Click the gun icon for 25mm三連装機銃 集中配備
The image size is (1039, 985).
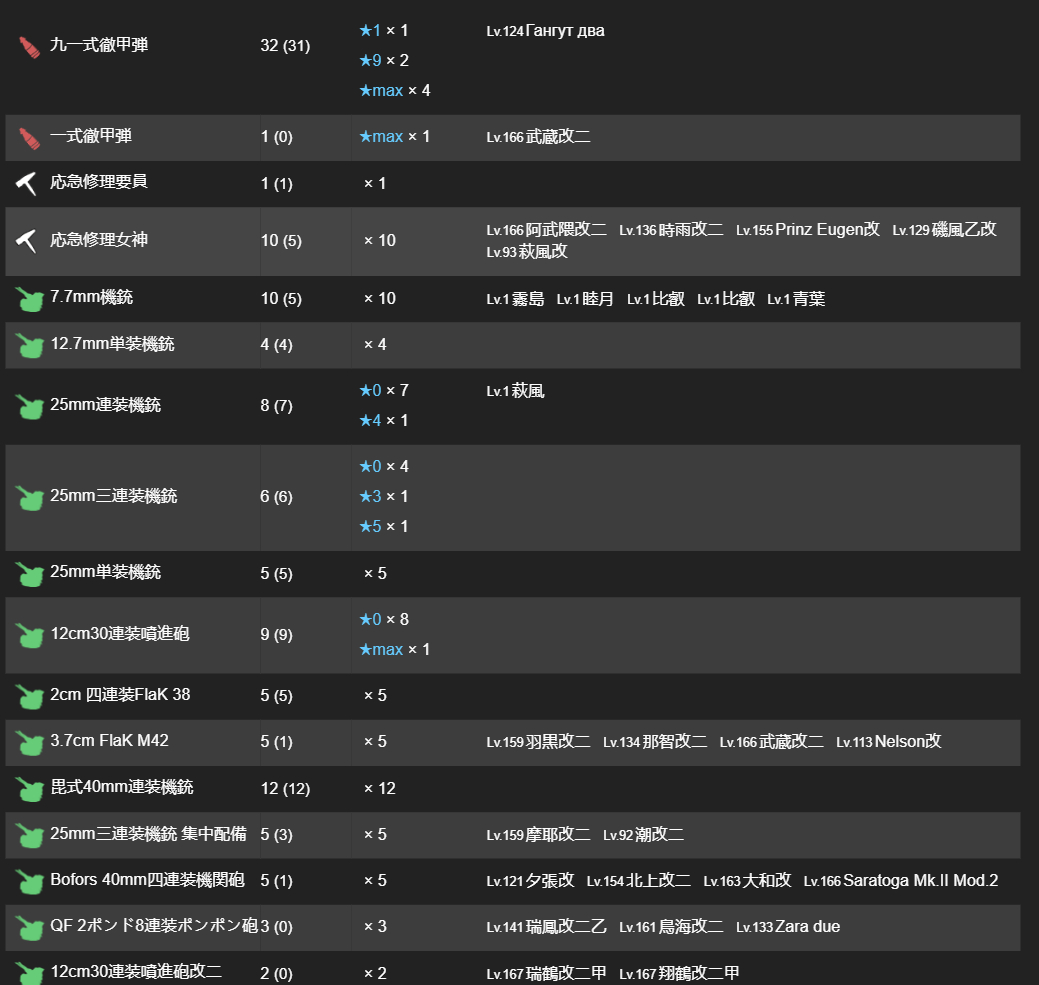coord(29,835)
